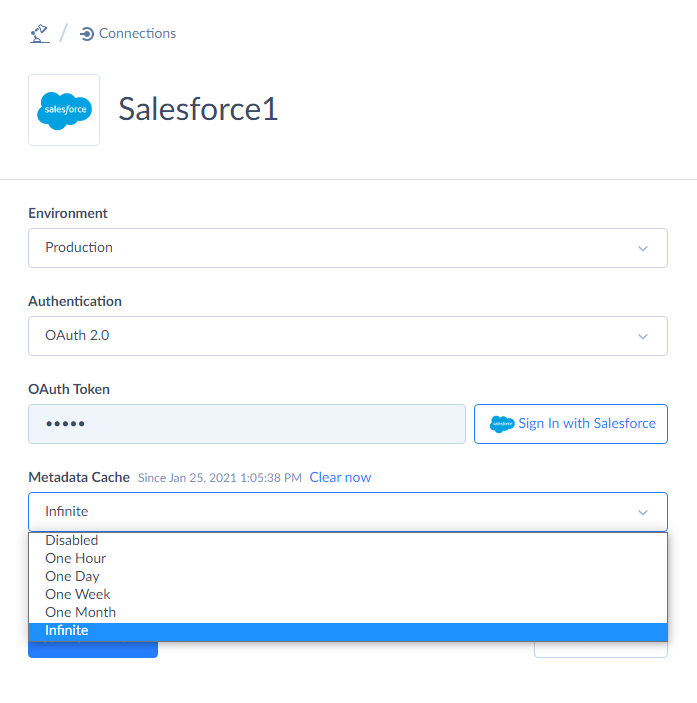Choose One Day cache option
Viewport: 697px width, 703px height.
348,577
